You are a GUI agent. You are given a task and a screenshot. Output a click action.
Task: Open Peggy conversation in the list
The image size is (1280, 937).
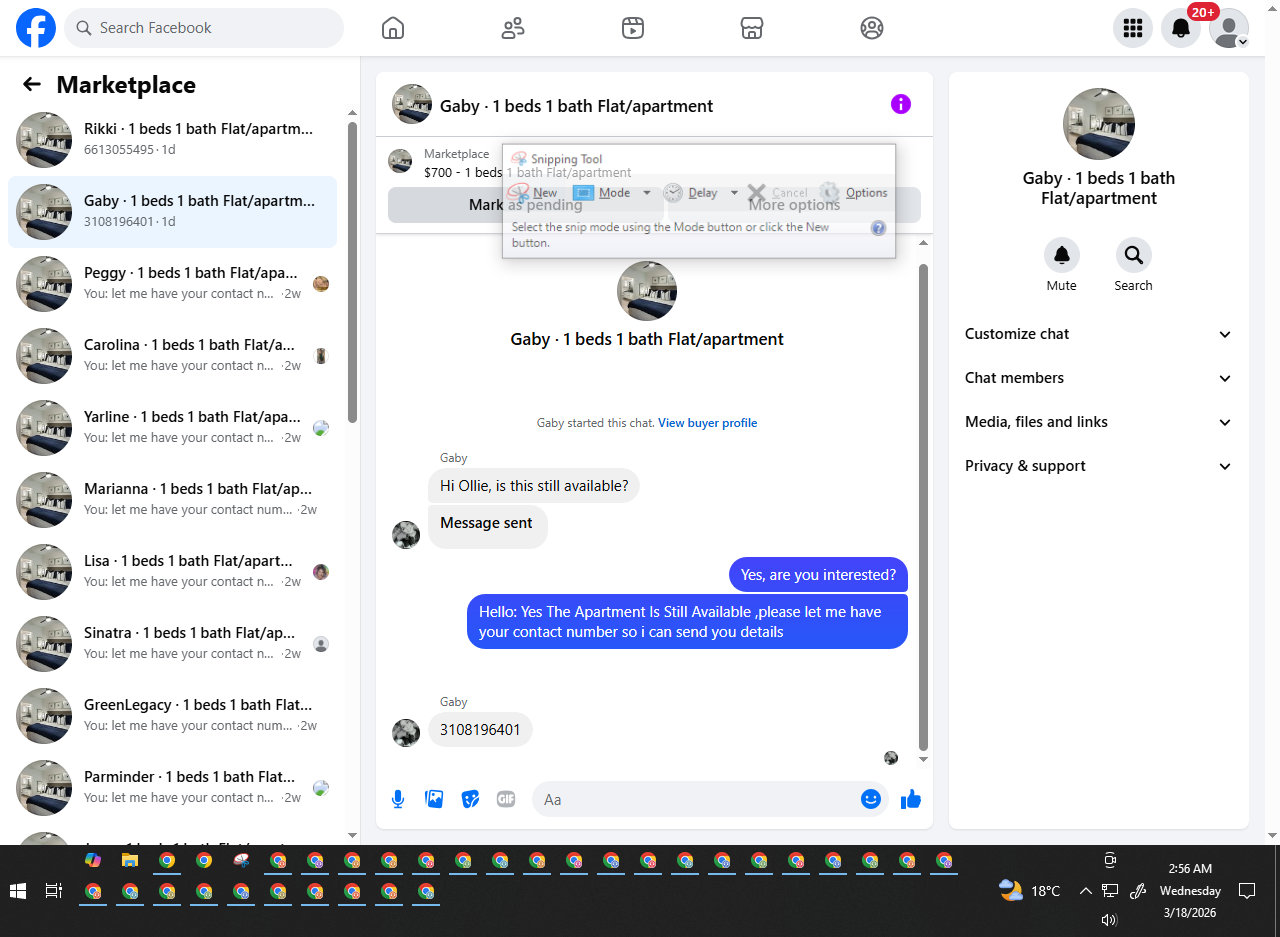pos(172,284)
